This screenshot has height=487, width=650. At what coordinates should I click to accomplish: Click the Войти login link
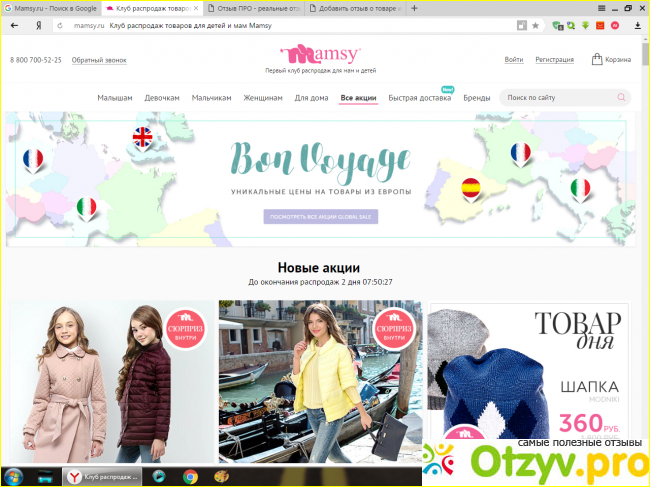pyautogui.click(x=514, y=60)
